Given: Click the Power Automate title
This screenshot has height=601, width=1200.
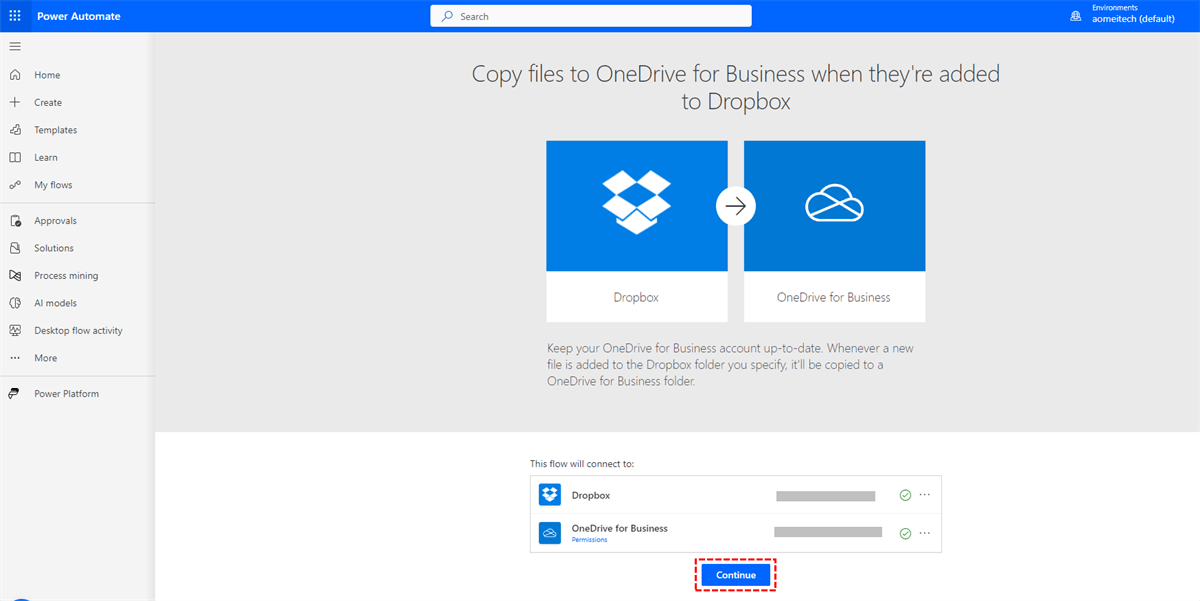Looking at the screenshot, I should click(79, 16).
